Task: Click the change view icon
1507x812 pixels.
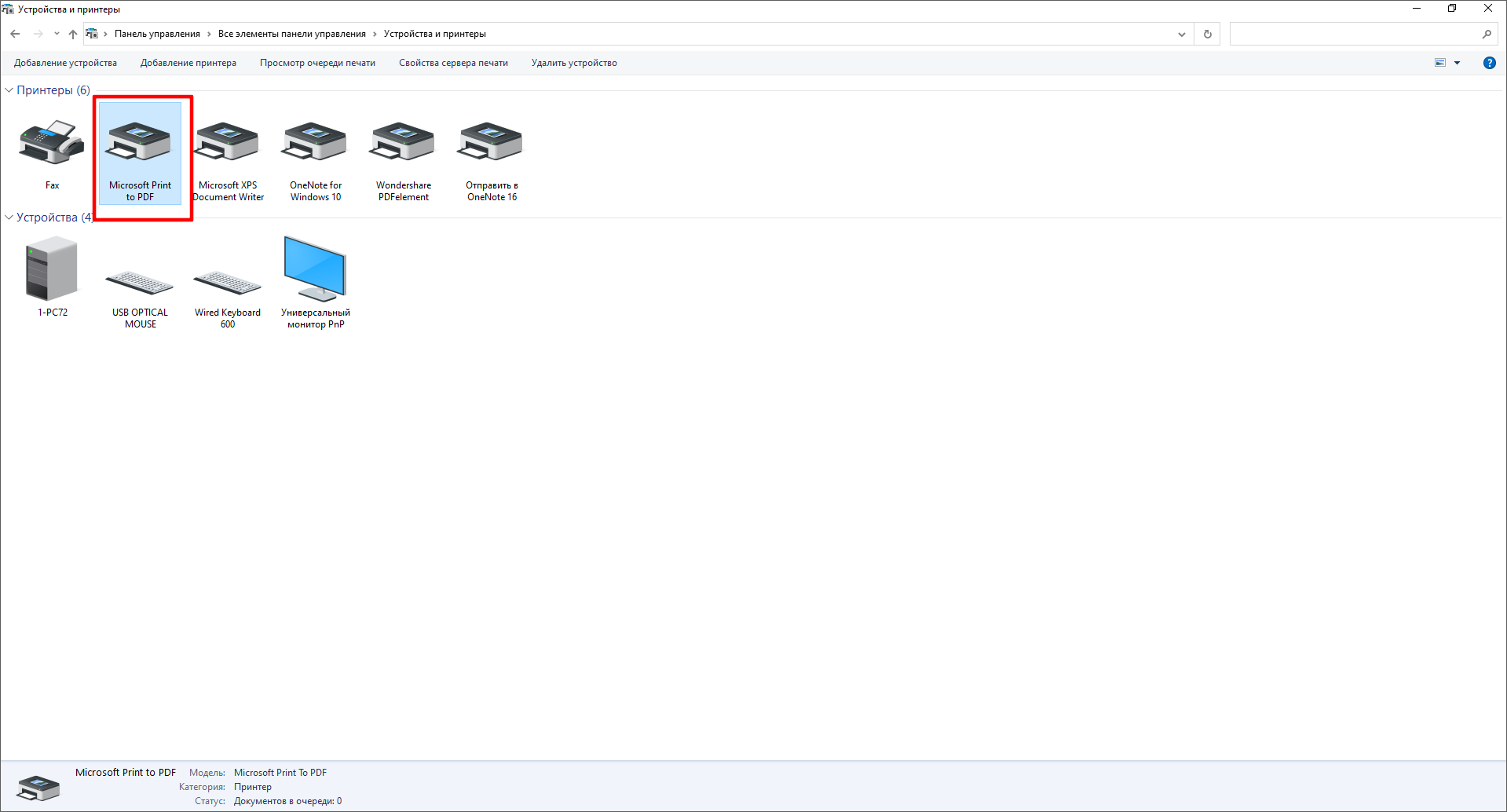Action: (x=1440, y=63)
